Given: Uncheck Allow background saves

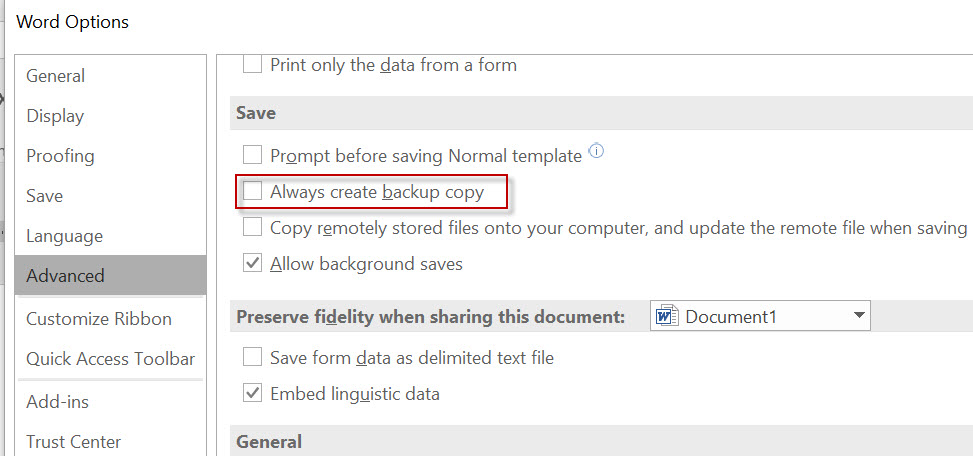Looking at the screenshot, I should 252,264.
